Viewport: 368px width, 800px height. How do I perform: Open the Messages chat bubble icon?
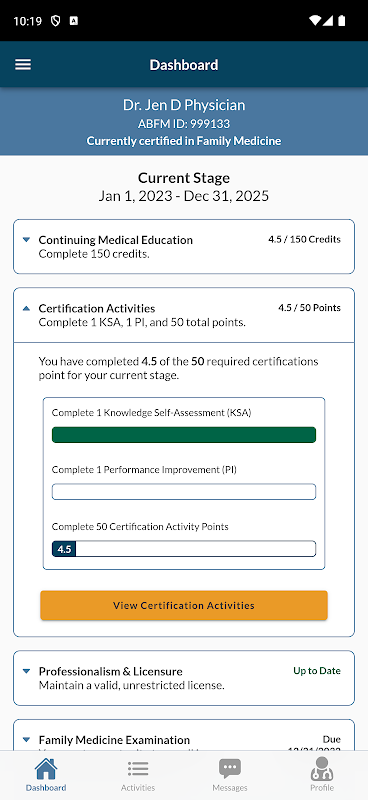pos(230,768)
